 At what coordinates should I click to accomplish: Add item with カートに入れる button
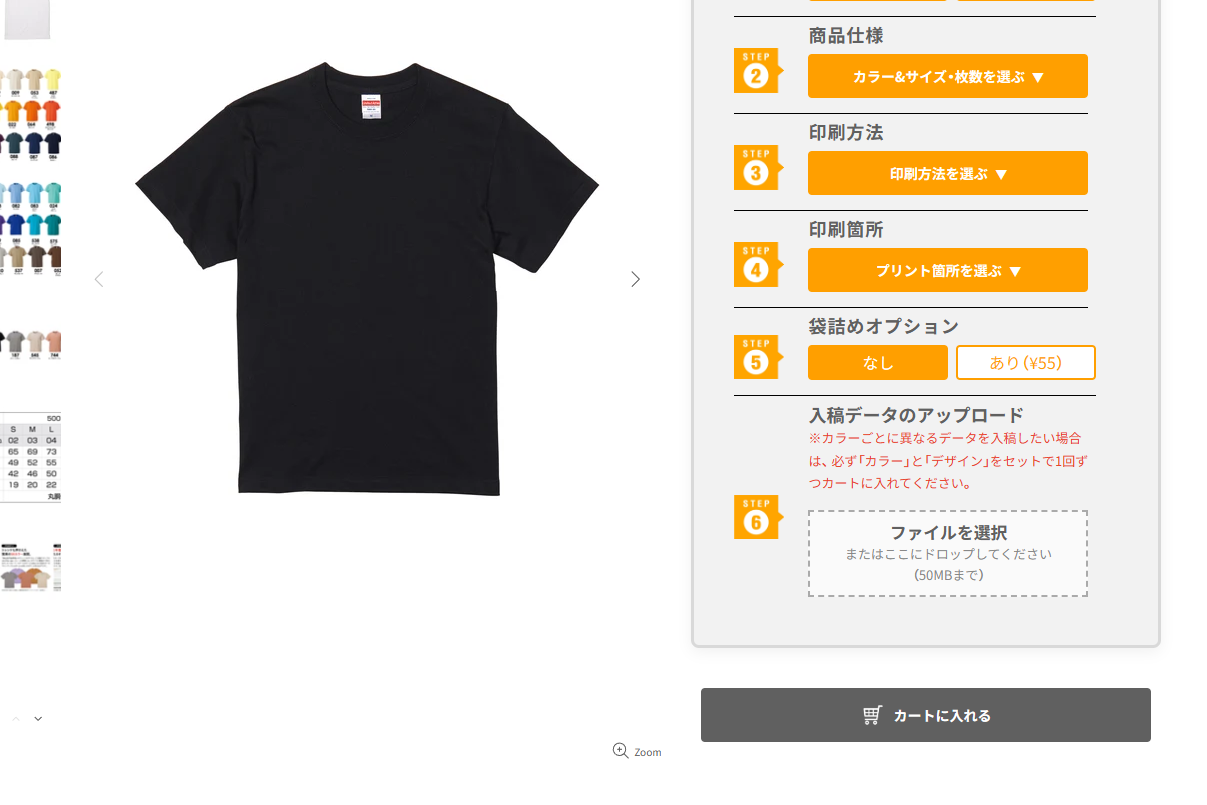(926, 715)
